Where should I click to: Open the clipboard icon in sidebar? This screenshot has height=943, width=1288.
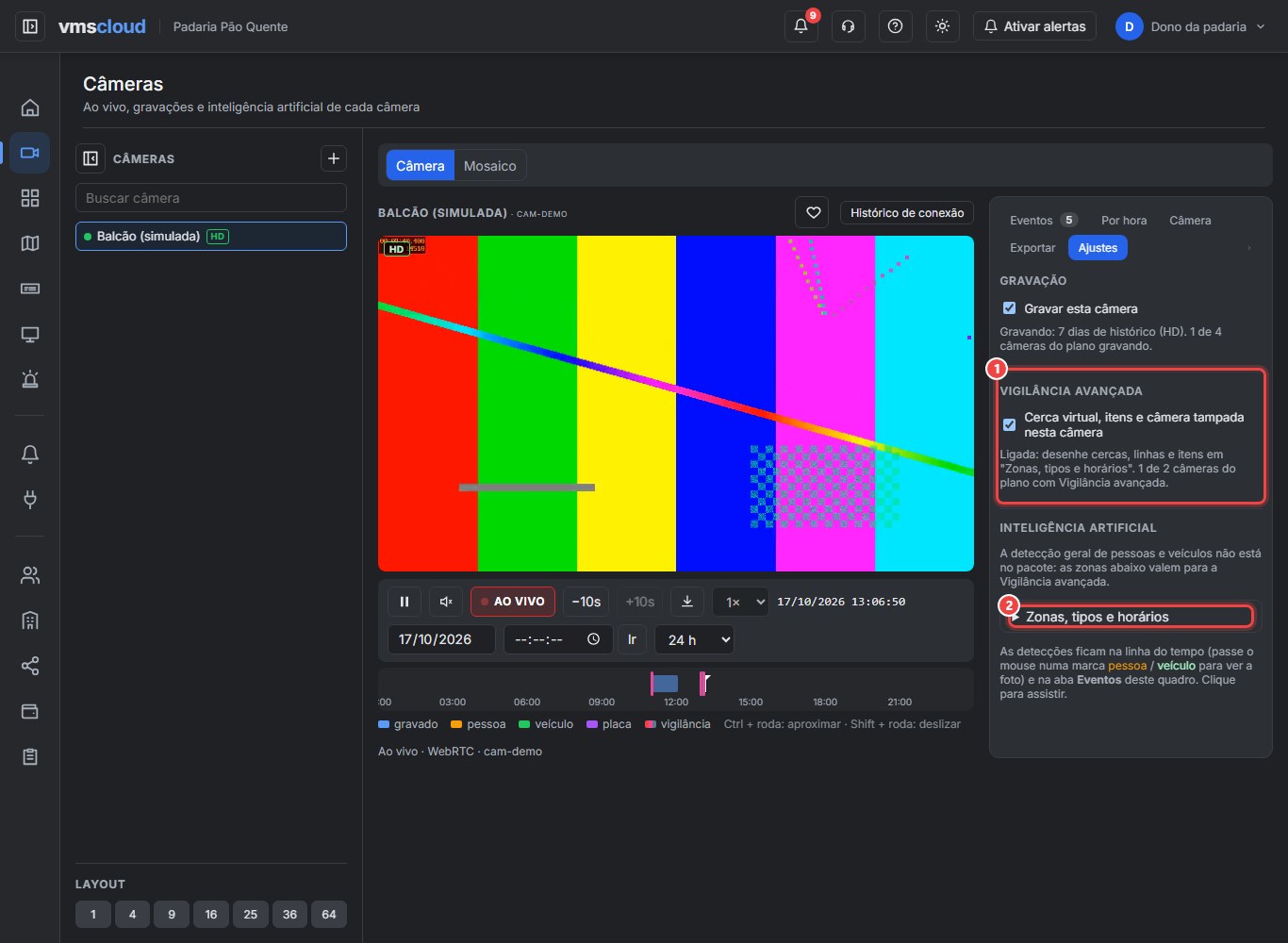coord(30,756)
